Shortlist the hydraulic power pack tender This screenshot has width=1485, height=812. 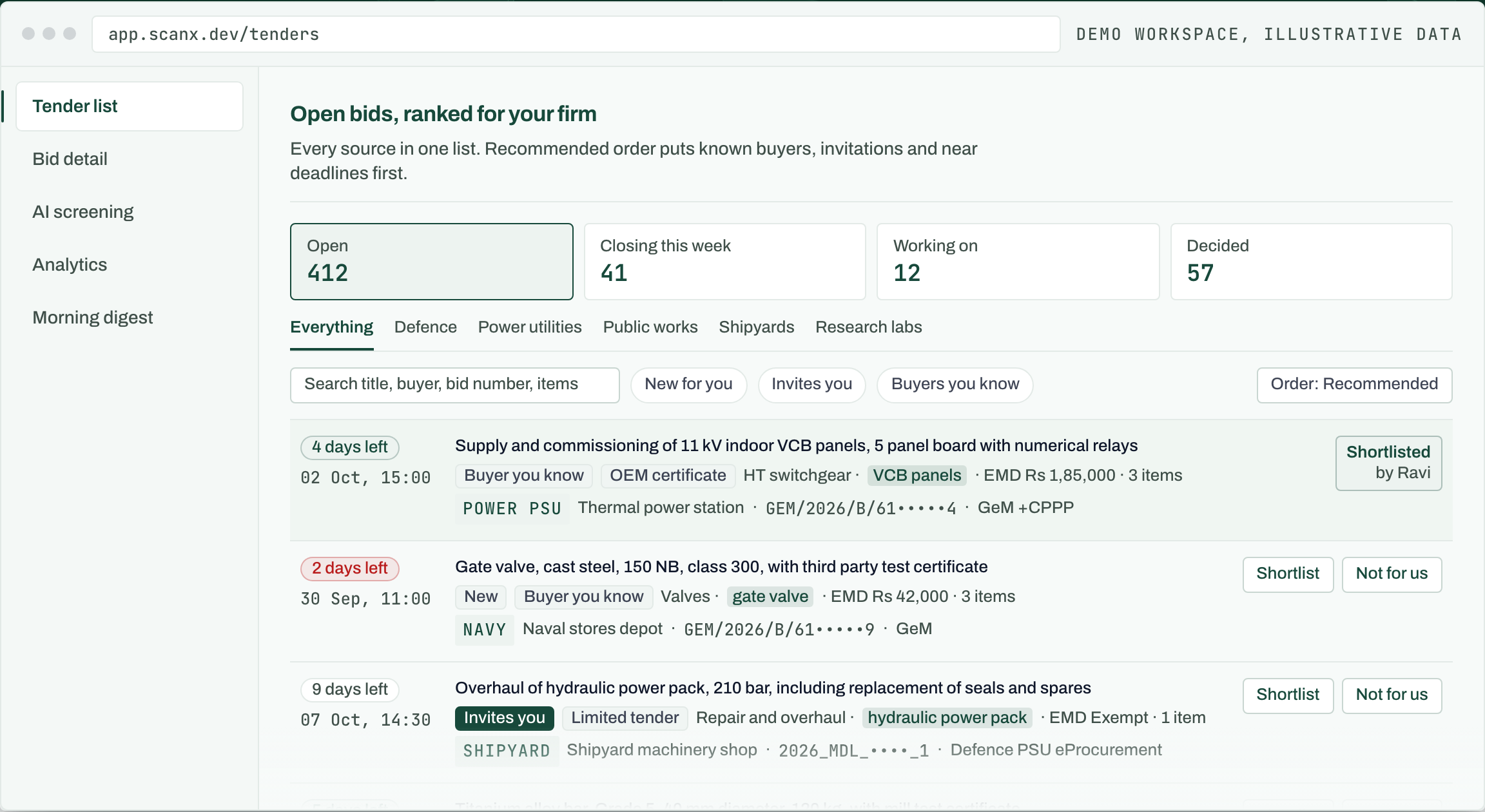pyautogui.click(x=1288, y=696)
